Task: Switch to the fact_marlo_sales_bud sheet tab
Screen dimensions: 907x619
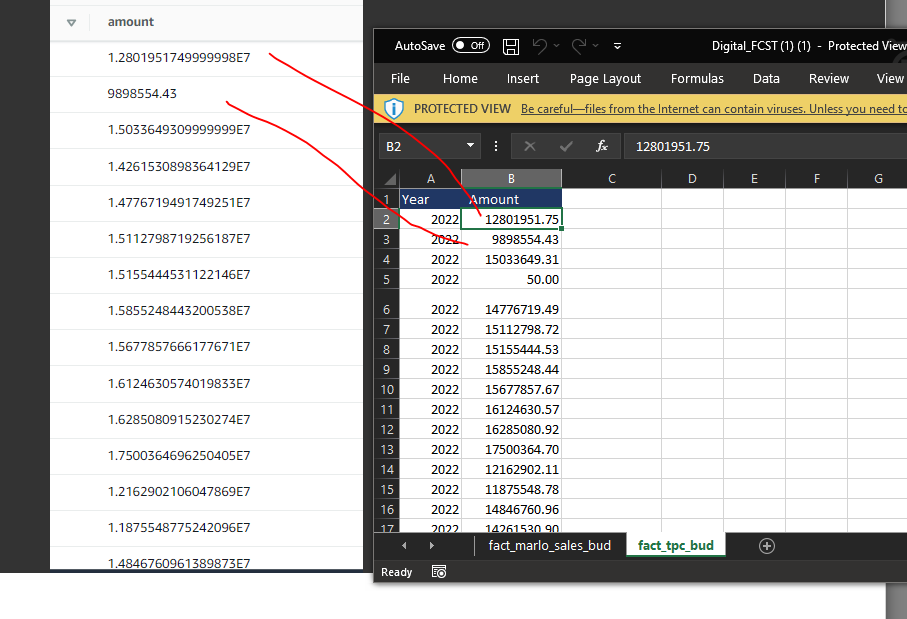Action: pos(550,546)
